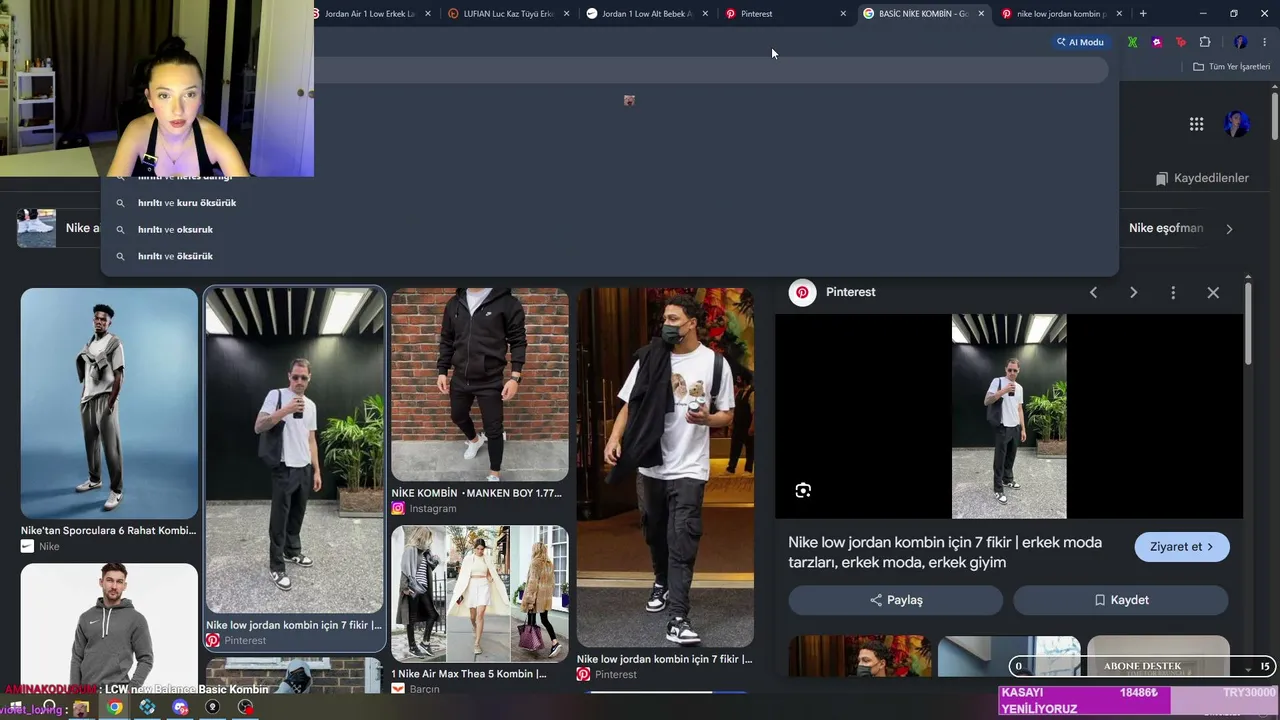The image size is (1280, 720).
Task: Open the preview title 'Nike low jordan kombin için 7 fikir'
Action: click(945, 552)
